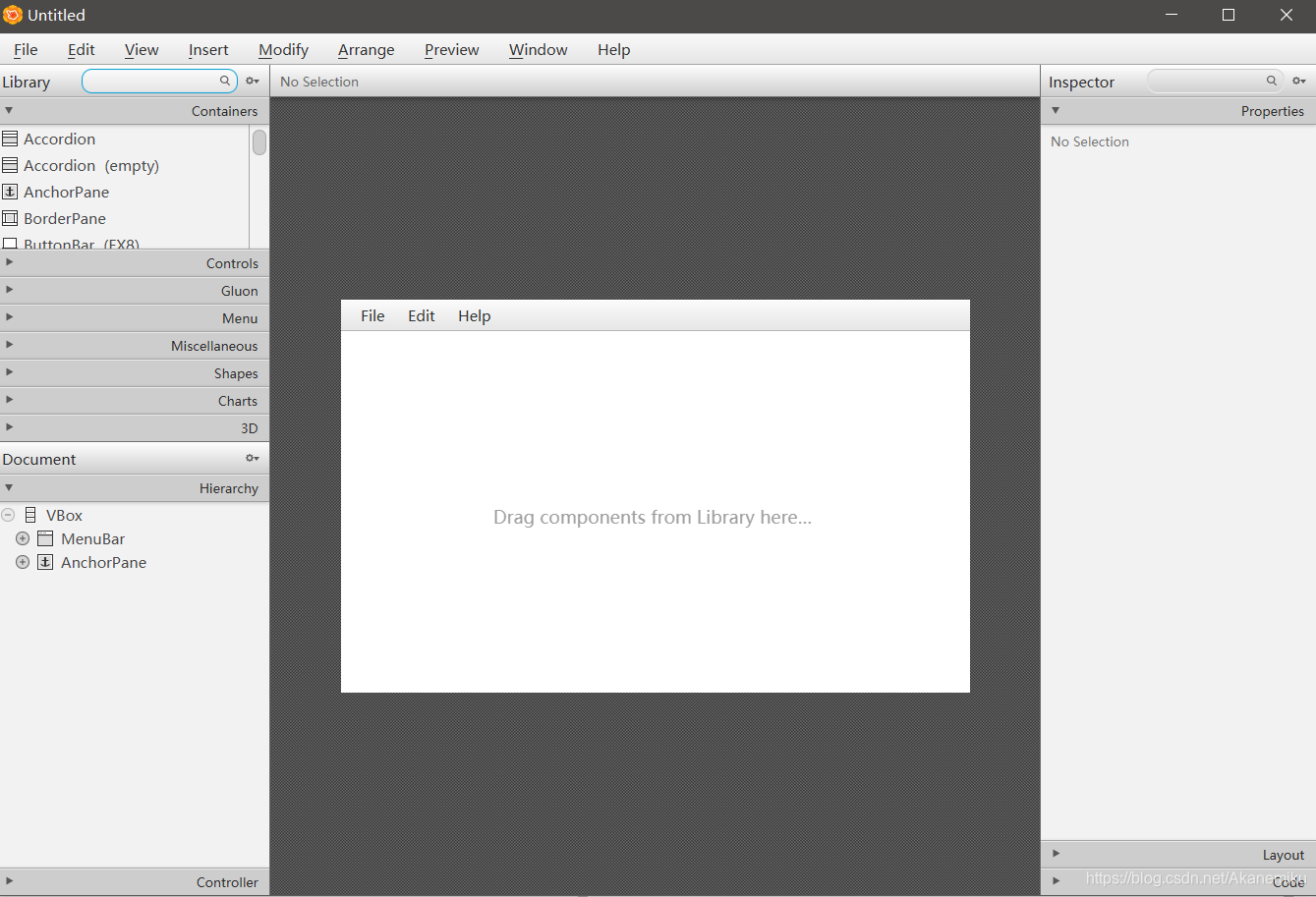Click the AnchorPane icon in Hierarchy
Image resolution: width=1316 pixels, height=897 pixels.
pyautogui.click(x=45, y=562)
